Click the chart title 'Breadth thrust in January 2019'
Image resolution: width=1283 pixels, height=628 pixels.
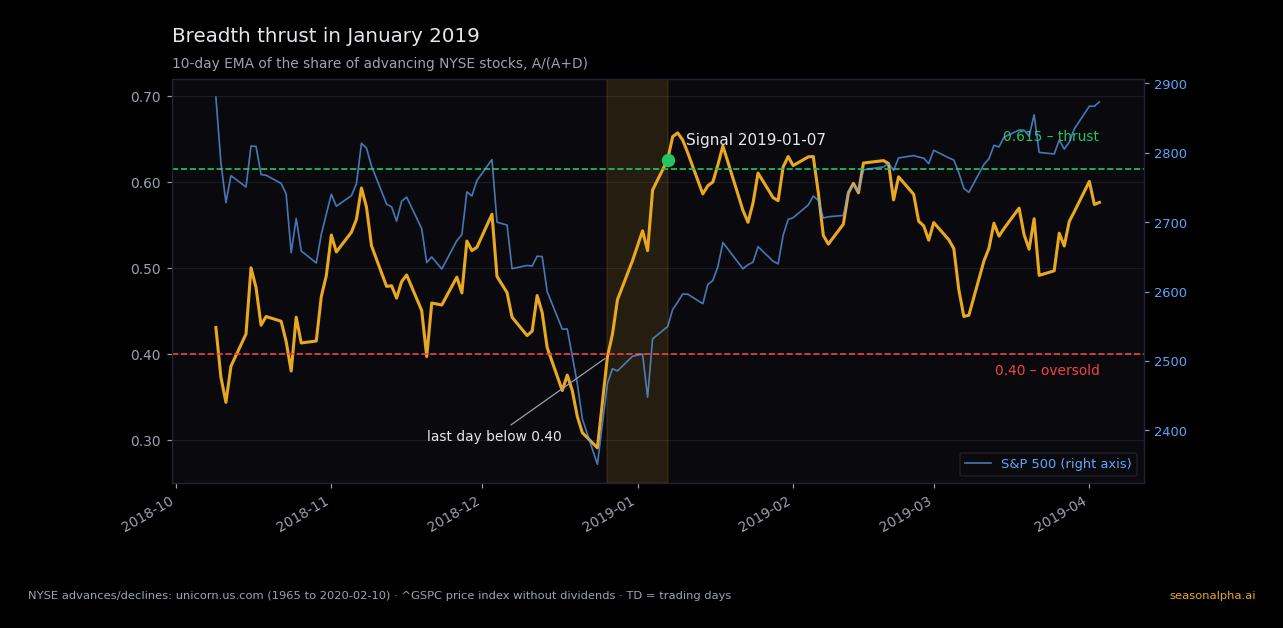(326, 36)
